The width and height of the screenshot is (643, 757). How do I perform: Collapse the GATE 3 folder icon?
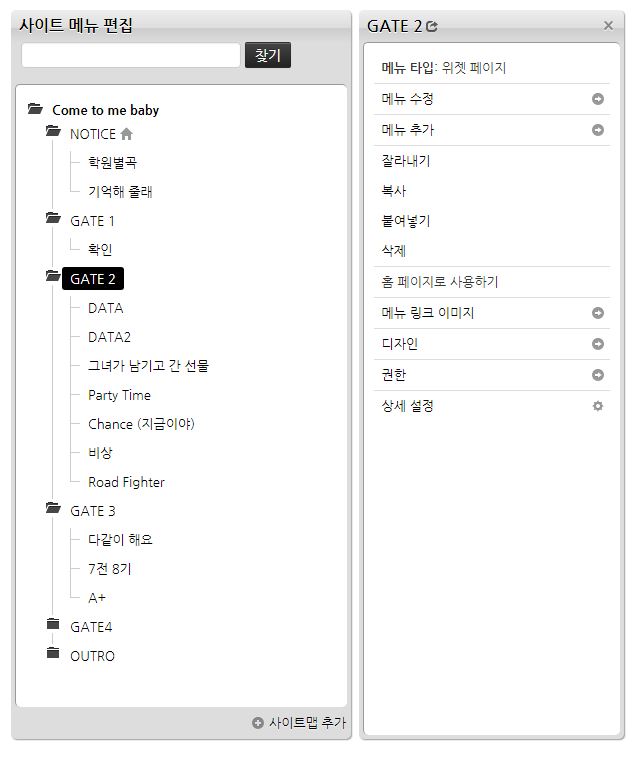pyautogui.click(x=53, y=509)
